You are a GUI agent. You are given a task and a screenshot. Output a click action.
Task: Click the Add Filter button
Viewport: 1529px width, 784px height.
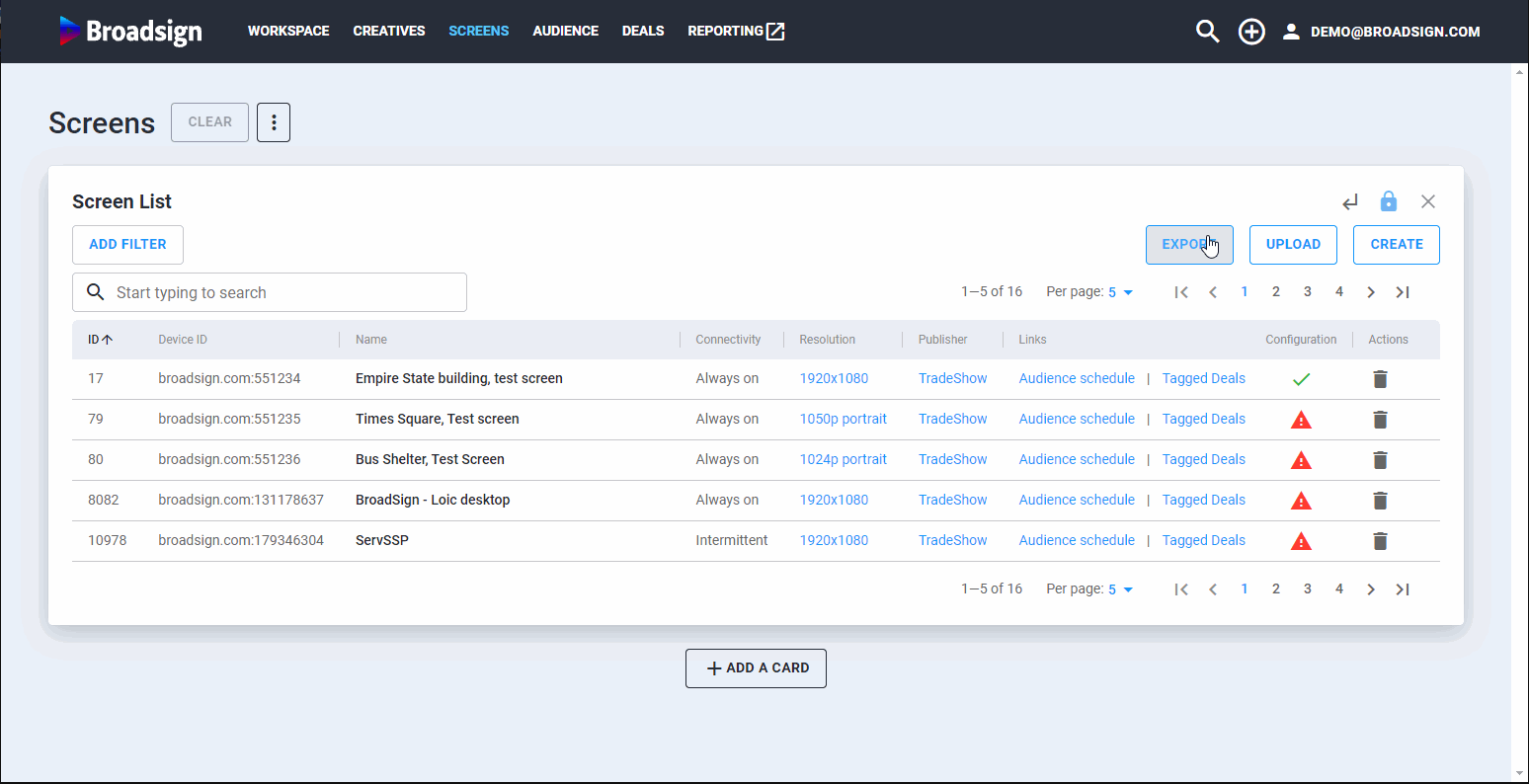pyautogui.click(x=127, y=245)
